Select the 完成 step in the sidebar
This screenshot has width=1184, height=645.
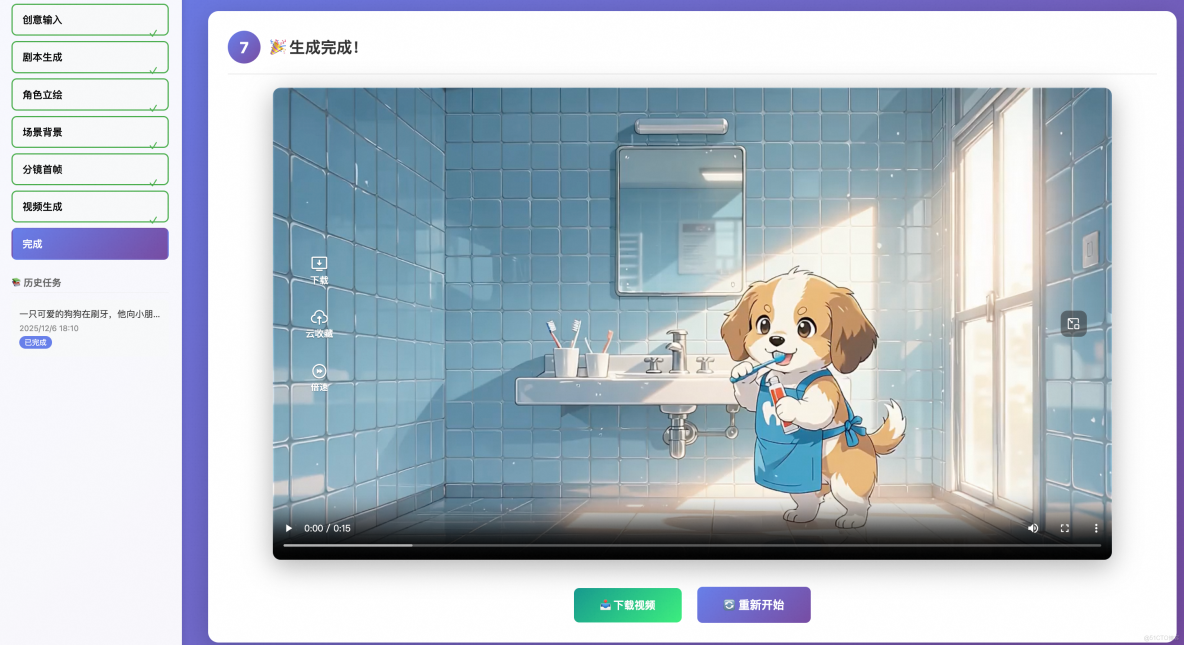(x=90, y=243)
